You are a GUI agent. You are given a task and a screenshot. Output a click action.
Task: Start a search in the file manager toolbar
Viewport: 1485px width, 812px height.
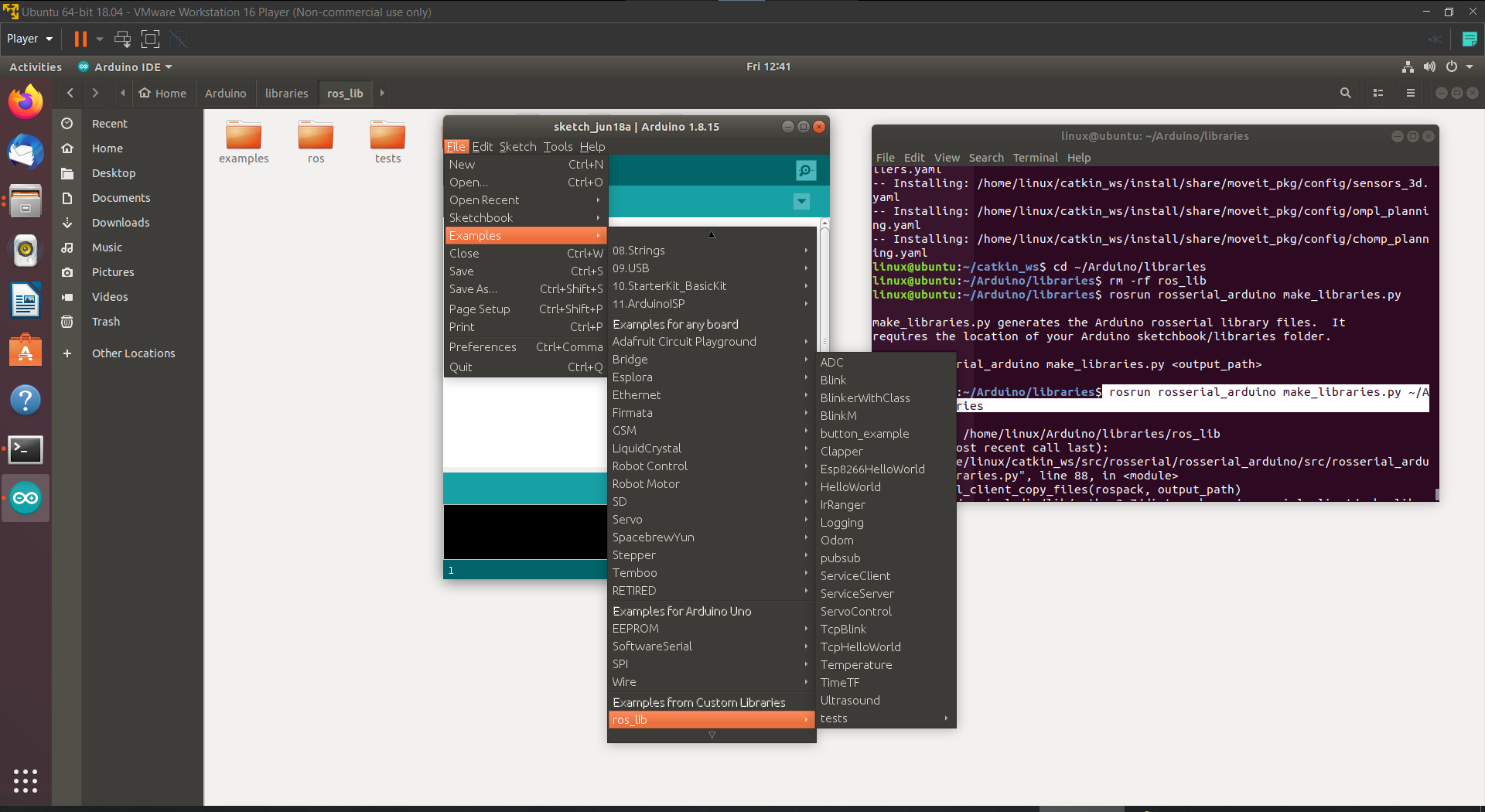[1346, 93]
